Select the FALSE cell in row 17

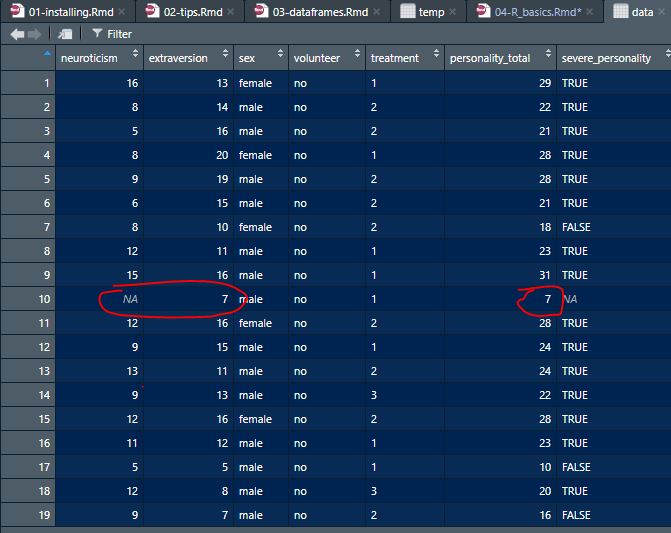613,467
